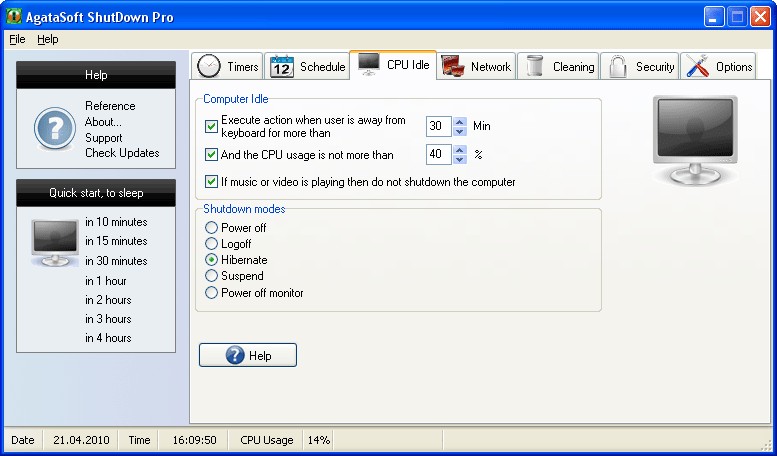Click the Quick start monitor icon
Viewport: 777px width, 456px height.
pos(55,243)
